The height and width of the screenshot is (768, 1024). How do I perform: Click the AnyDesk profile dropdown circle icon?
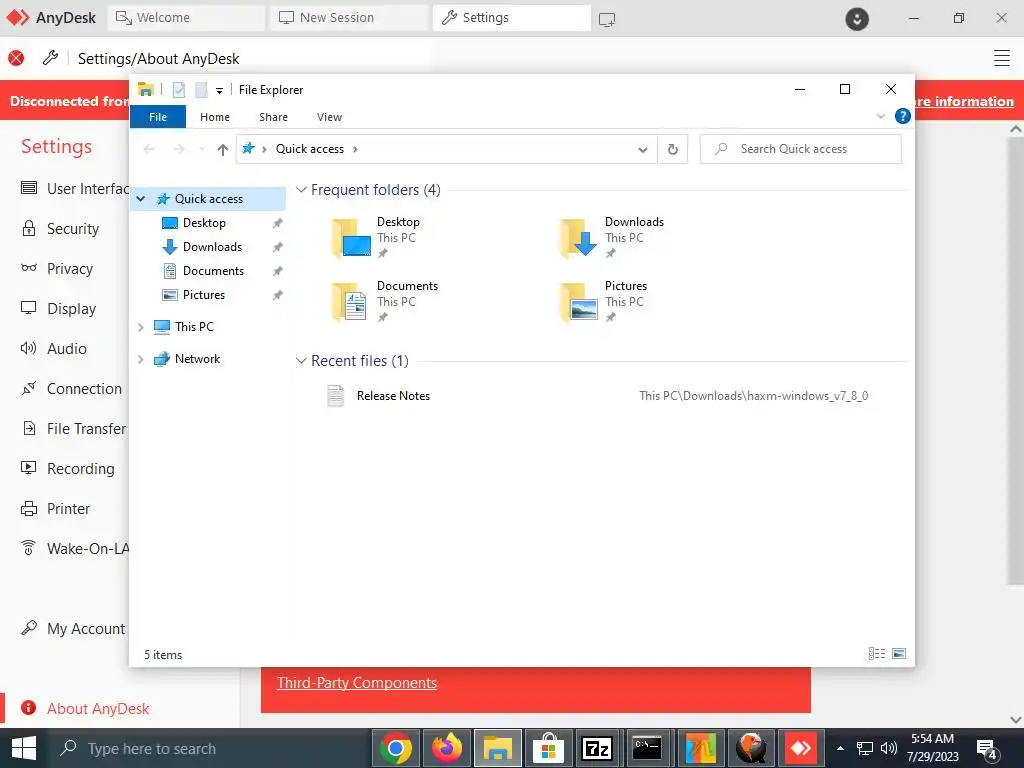[857, 19]
